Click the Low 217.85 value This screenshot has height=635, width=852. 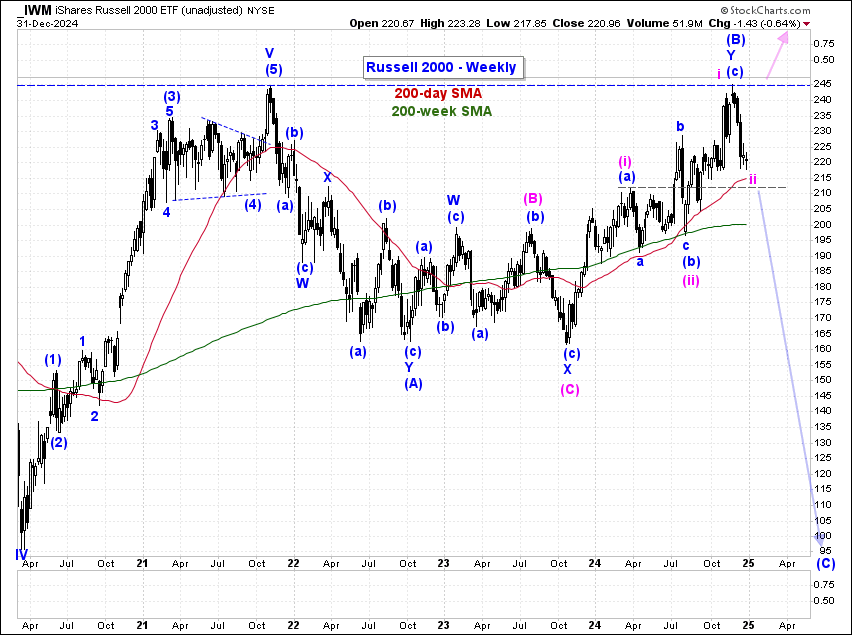[x=516, y=23]
